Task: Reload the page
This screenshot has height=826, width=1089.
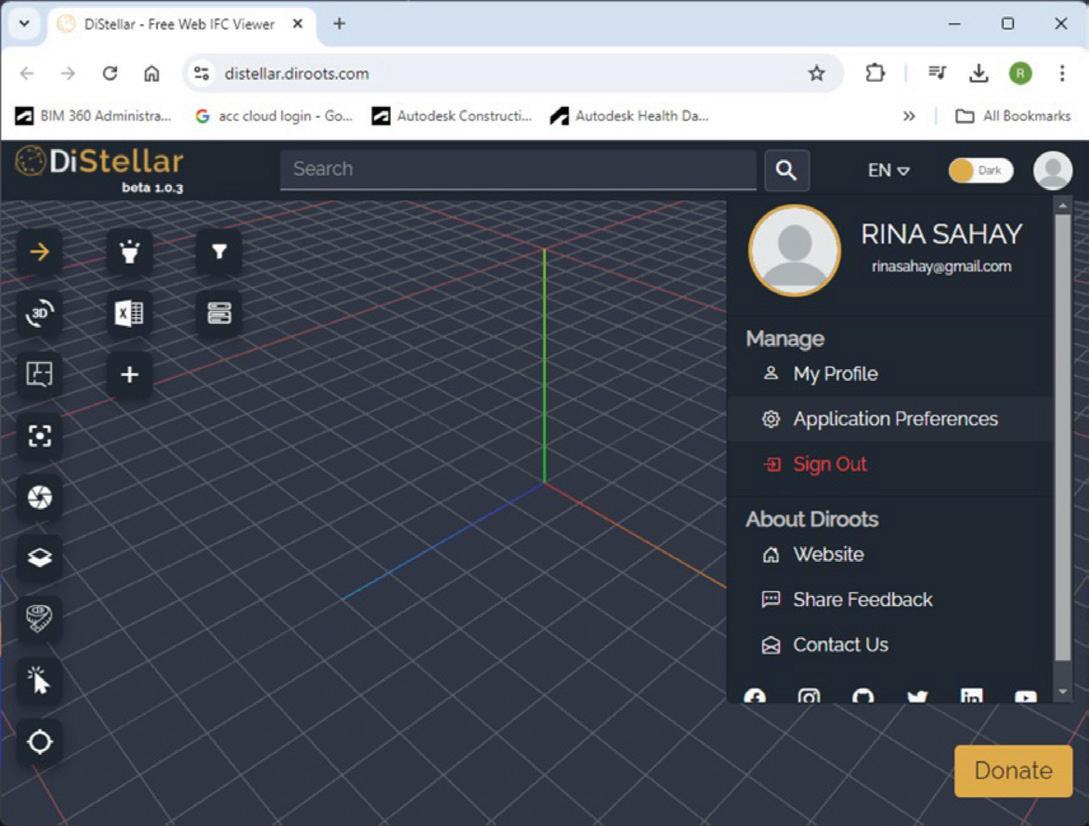Action: 110,74
